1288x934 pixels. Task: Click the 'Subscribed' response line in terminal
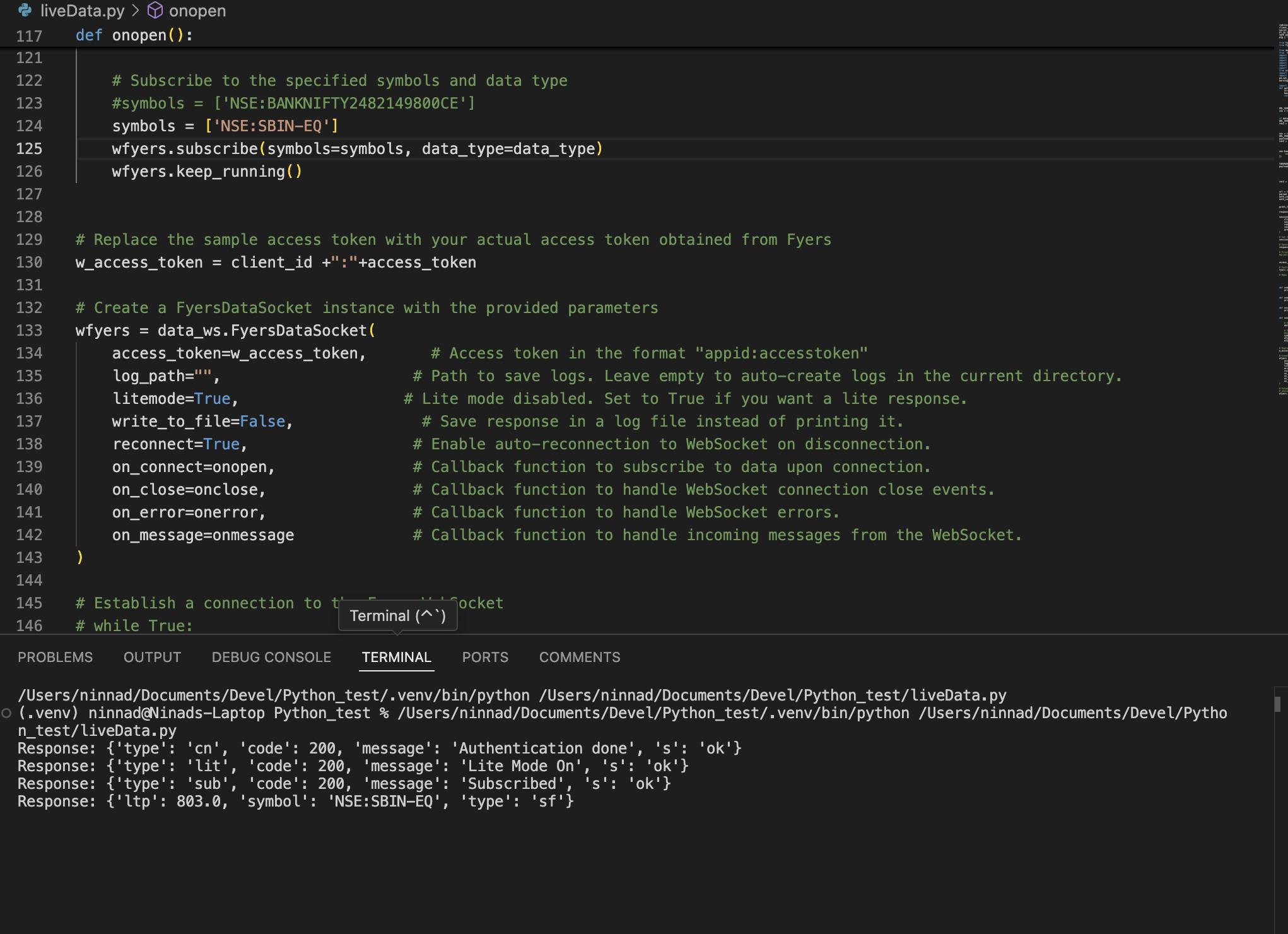point(344,784)
